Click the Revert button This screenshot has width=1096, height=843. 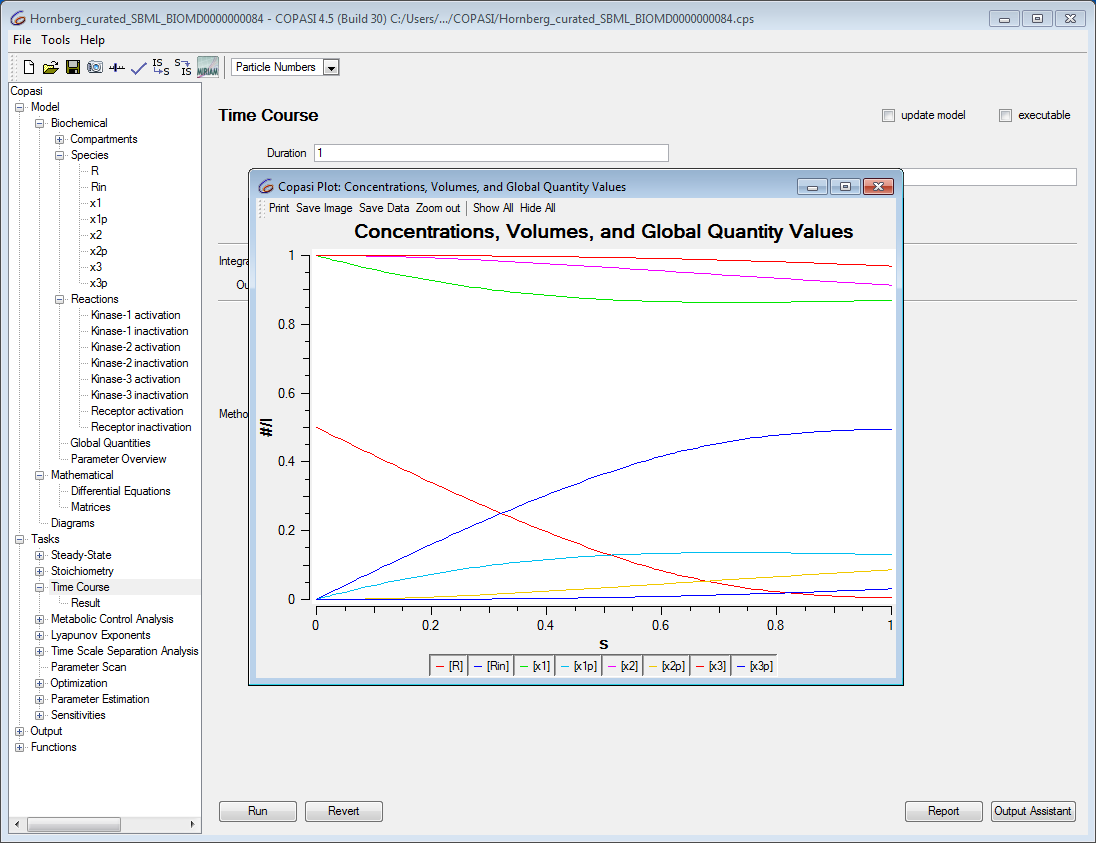point(344,811)
